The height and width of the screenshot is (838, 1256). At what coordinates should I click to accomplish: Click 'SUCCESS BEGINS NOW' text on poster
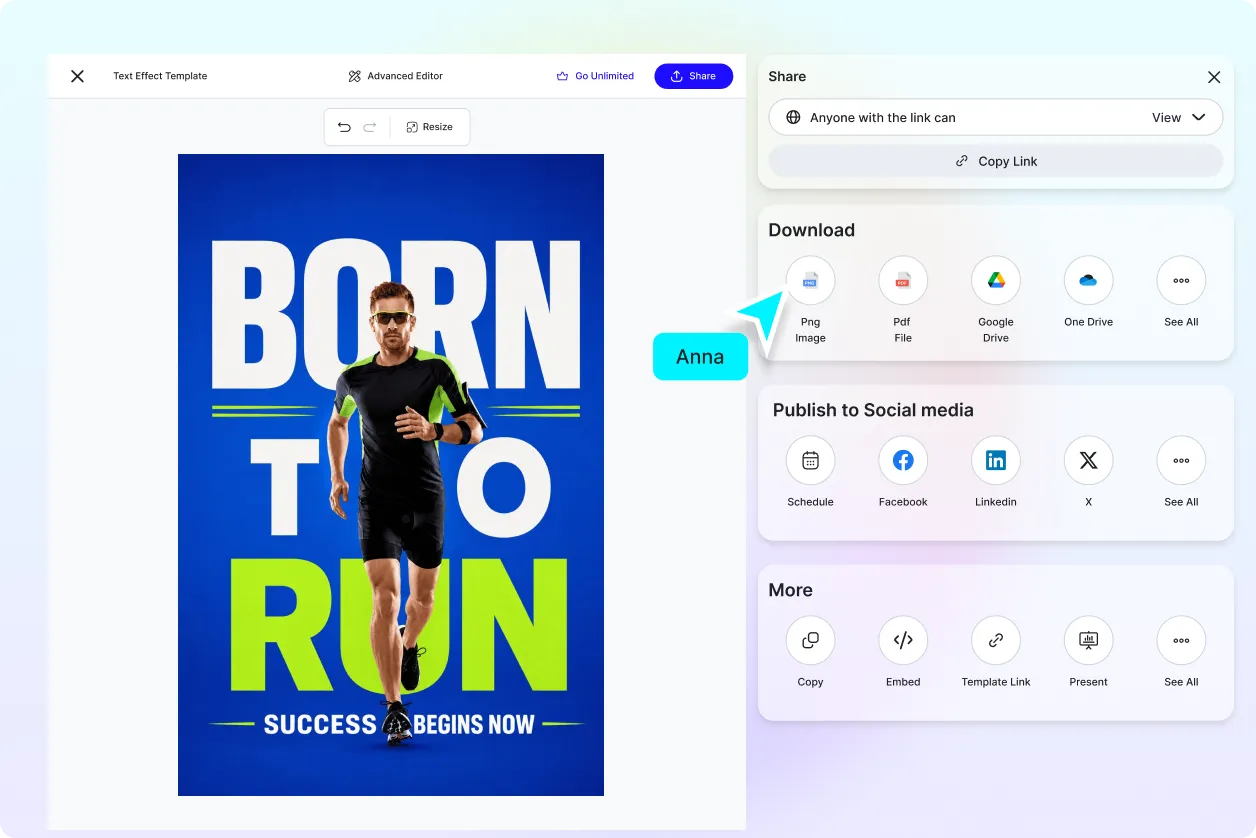399,724
